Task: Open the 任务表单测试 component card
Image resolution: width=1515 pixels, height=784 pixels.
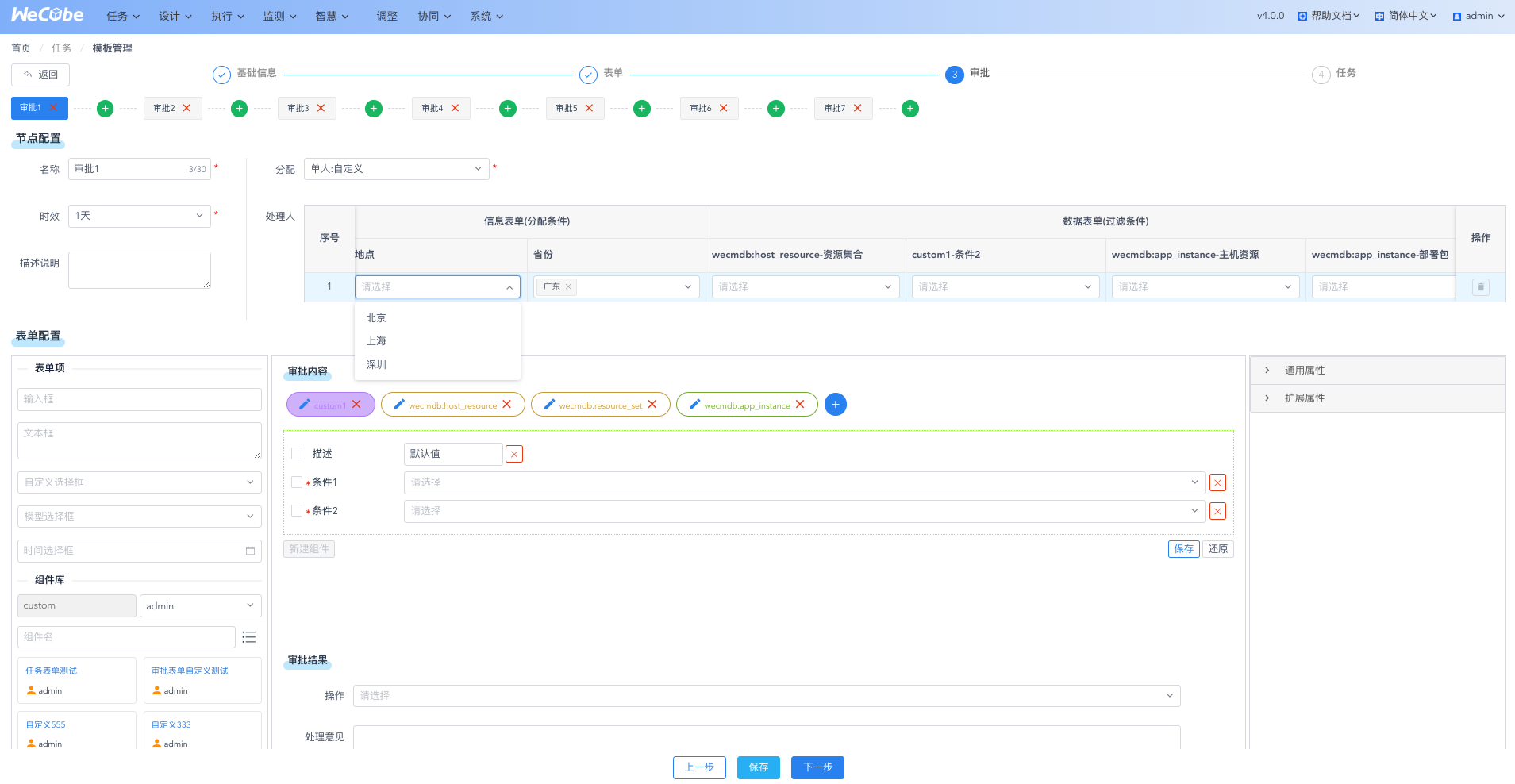Action: 77,680
